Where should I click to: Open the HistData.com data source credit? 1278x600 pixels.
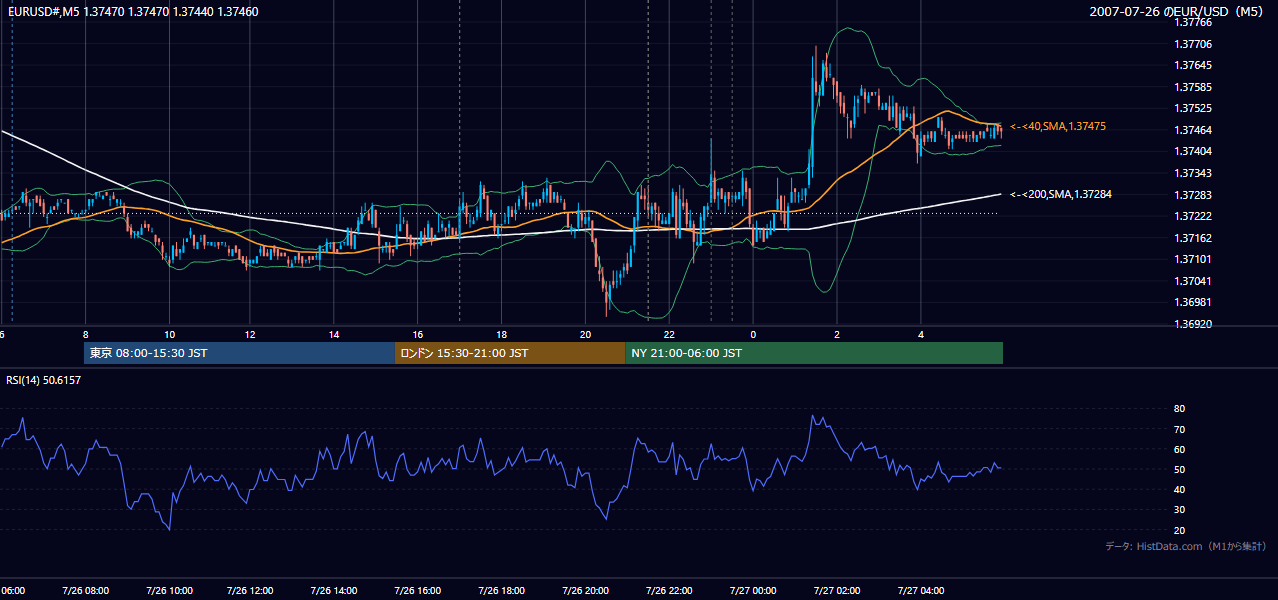[x=1186, y=546]
